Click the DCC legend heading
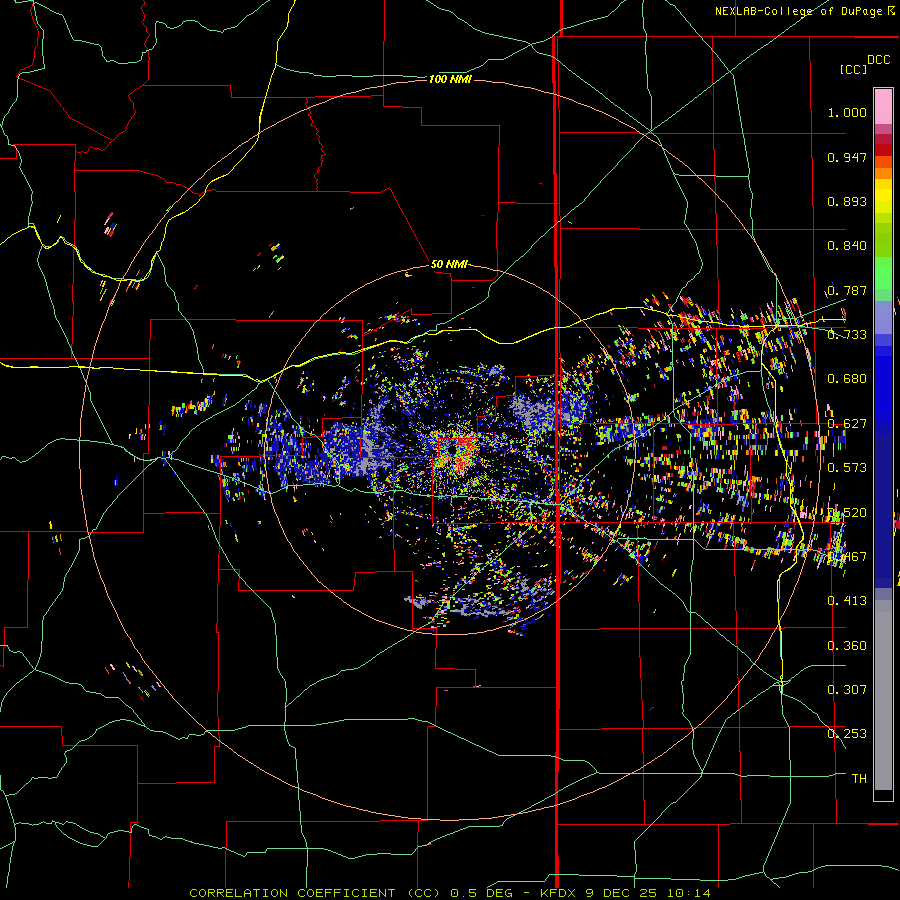This screenshot has height=900, width=900. pos(878,60)
